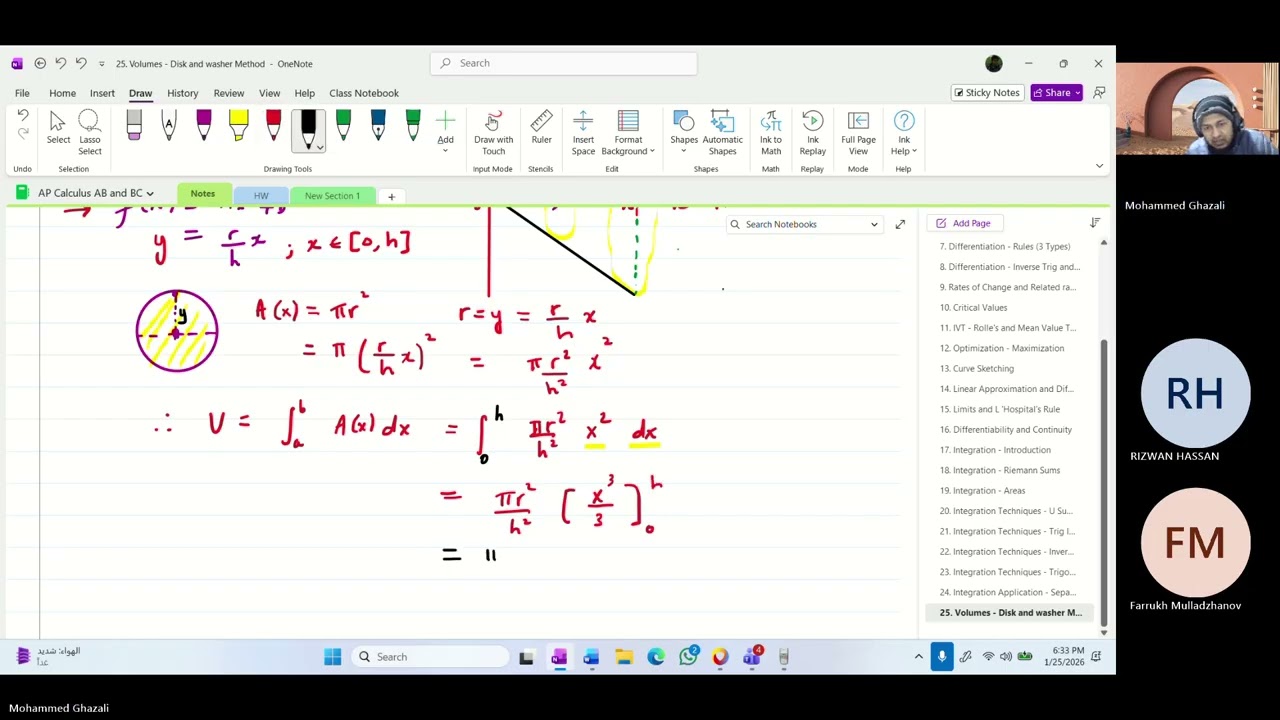Open Microsoft Teams from taskbar
The image size is (1280, 720).
point(752,657)
